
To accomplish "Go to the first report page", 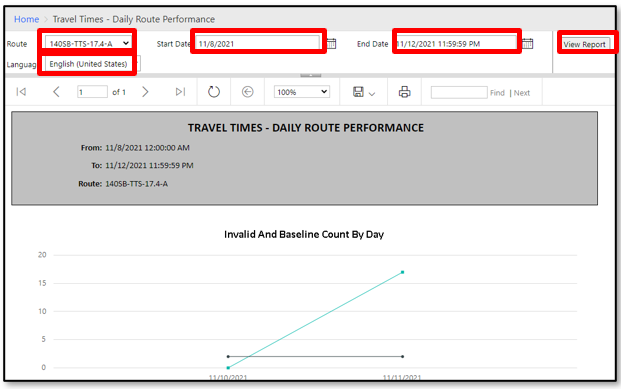I will point(21,92).
